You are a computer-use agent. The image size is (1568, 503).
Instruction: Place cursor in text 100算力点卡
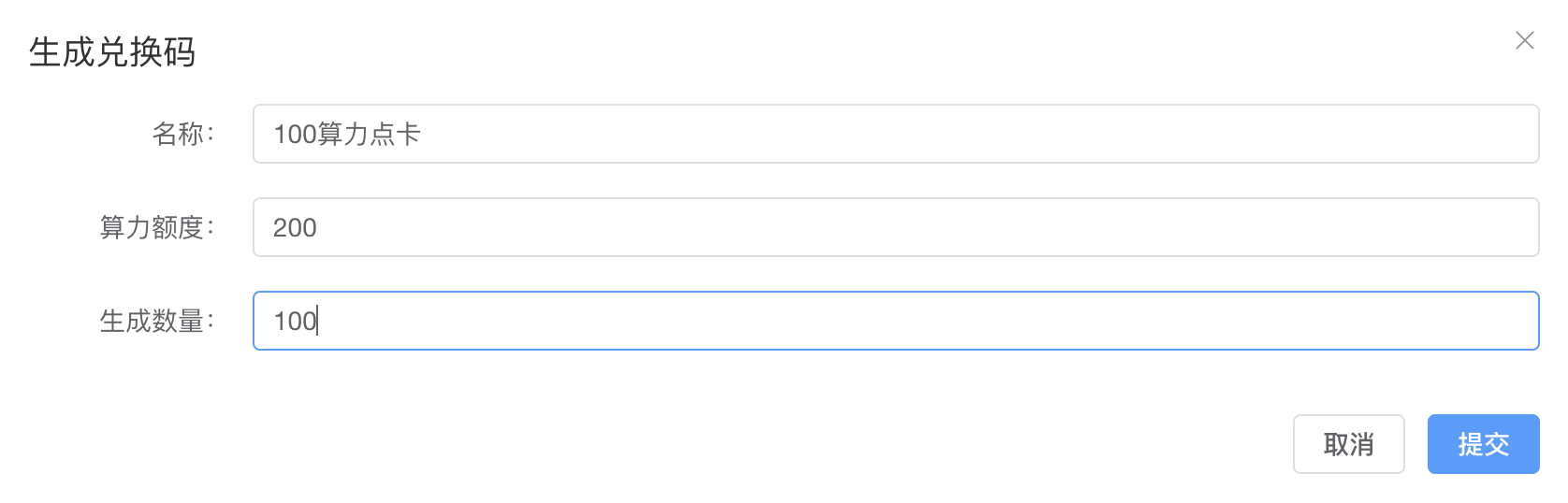coord(347,134)
